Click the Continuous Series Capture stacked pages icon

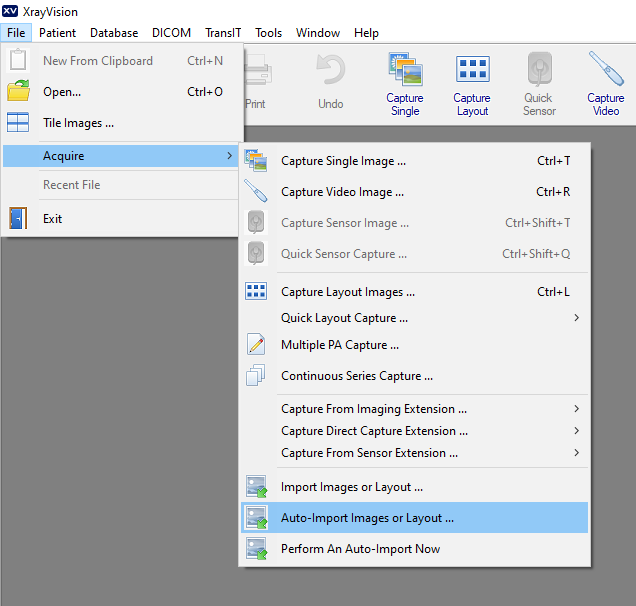click(x=256, y=375)
